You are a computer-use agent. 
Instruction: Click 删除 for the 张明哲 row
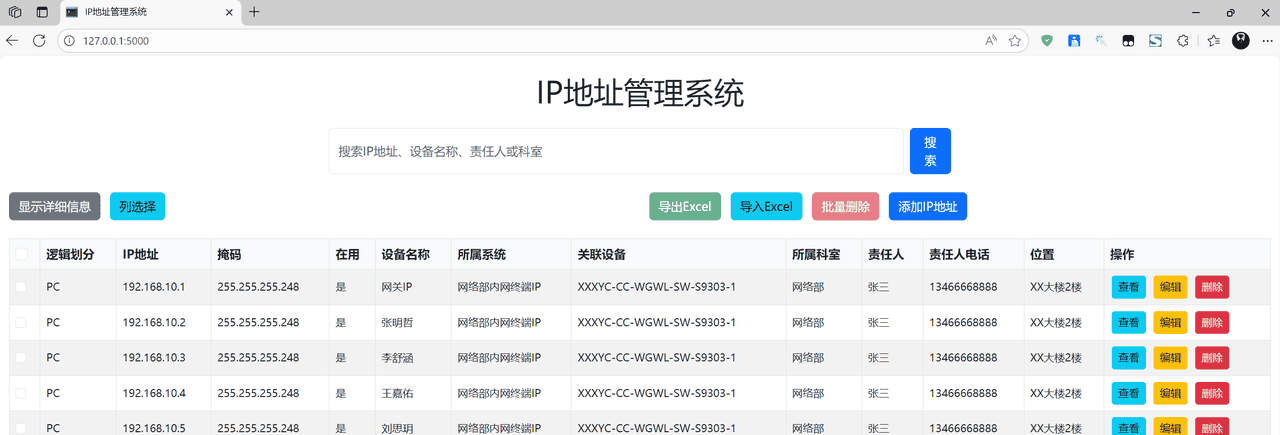(1212, 322)
